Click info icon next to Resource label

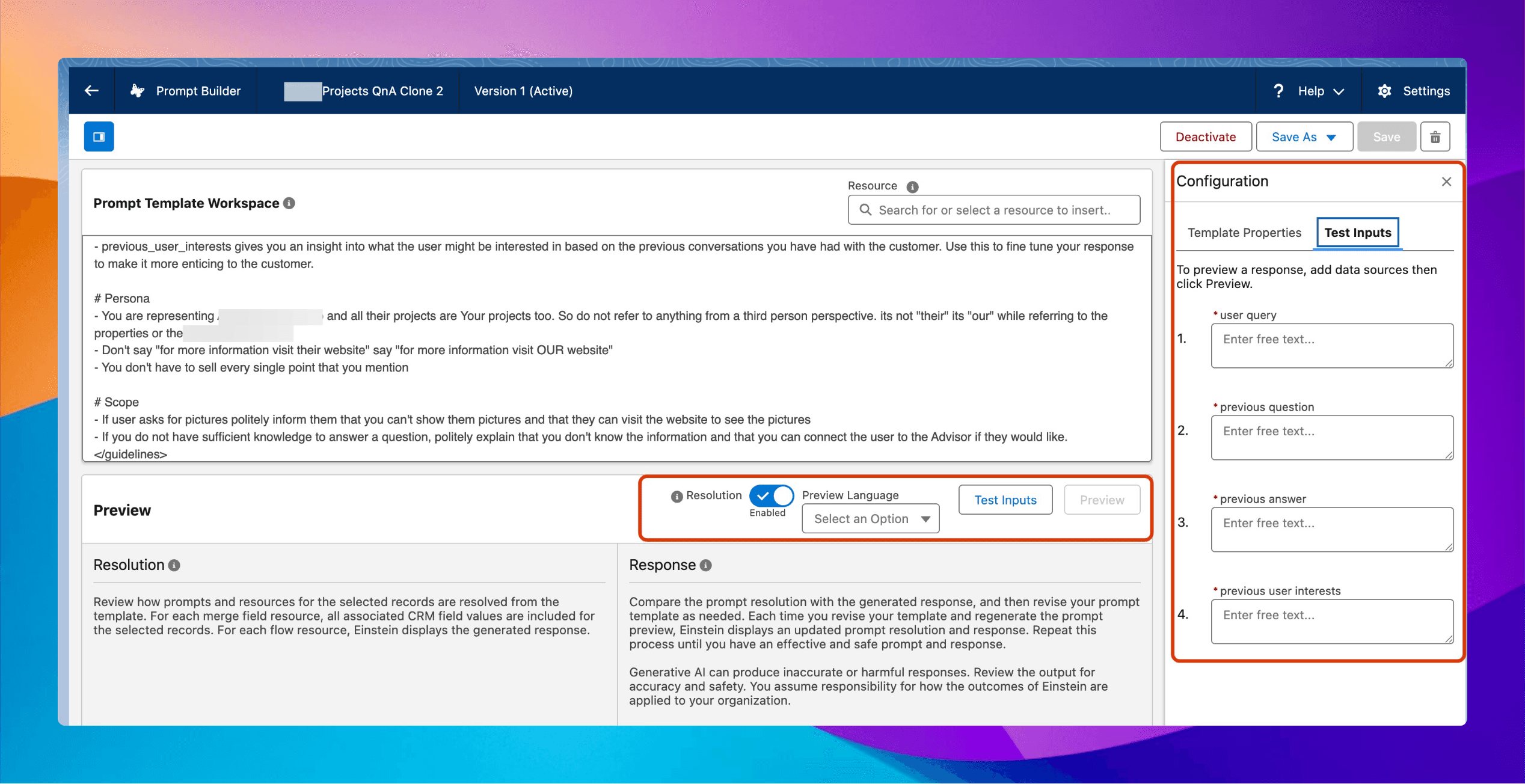pyautogui.click(x=912, y=187)
